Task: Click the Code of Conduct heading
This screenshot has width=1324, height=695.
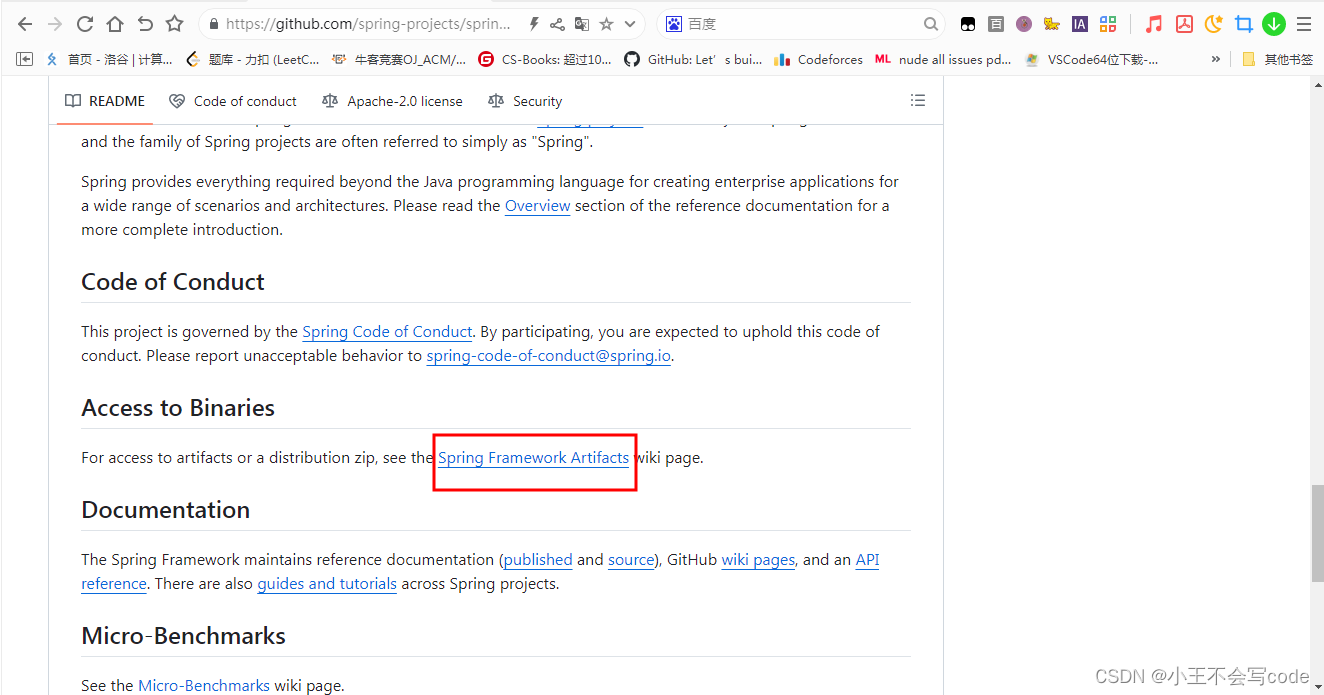Action: point(173,282)
